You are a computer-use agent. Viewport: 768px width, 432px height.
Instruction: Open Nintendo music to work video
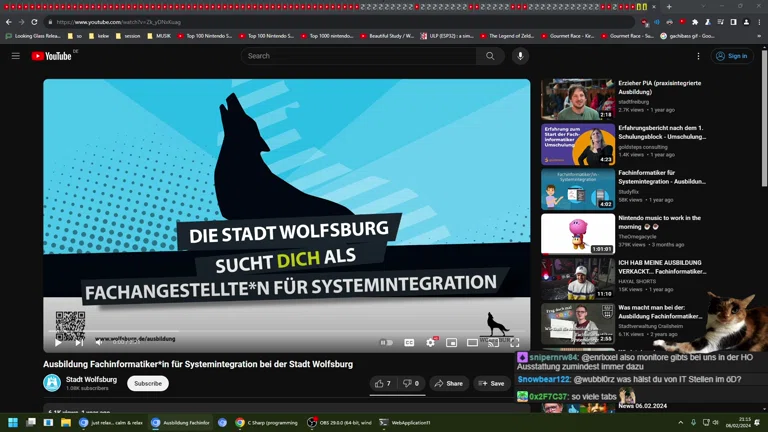[x=578, y=234]
